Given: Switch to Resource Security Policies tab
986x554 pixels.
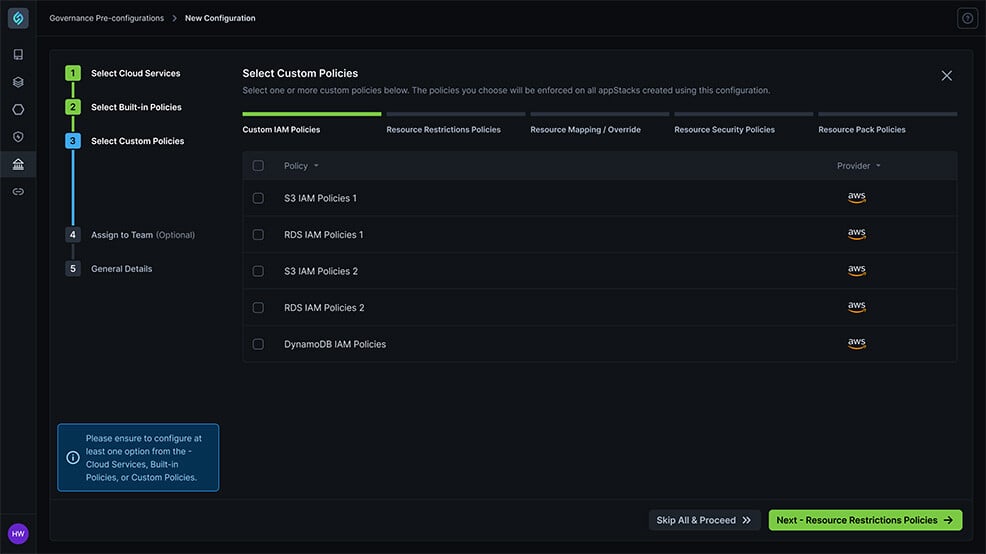Looking at the screenshot, I should point(724,130).
